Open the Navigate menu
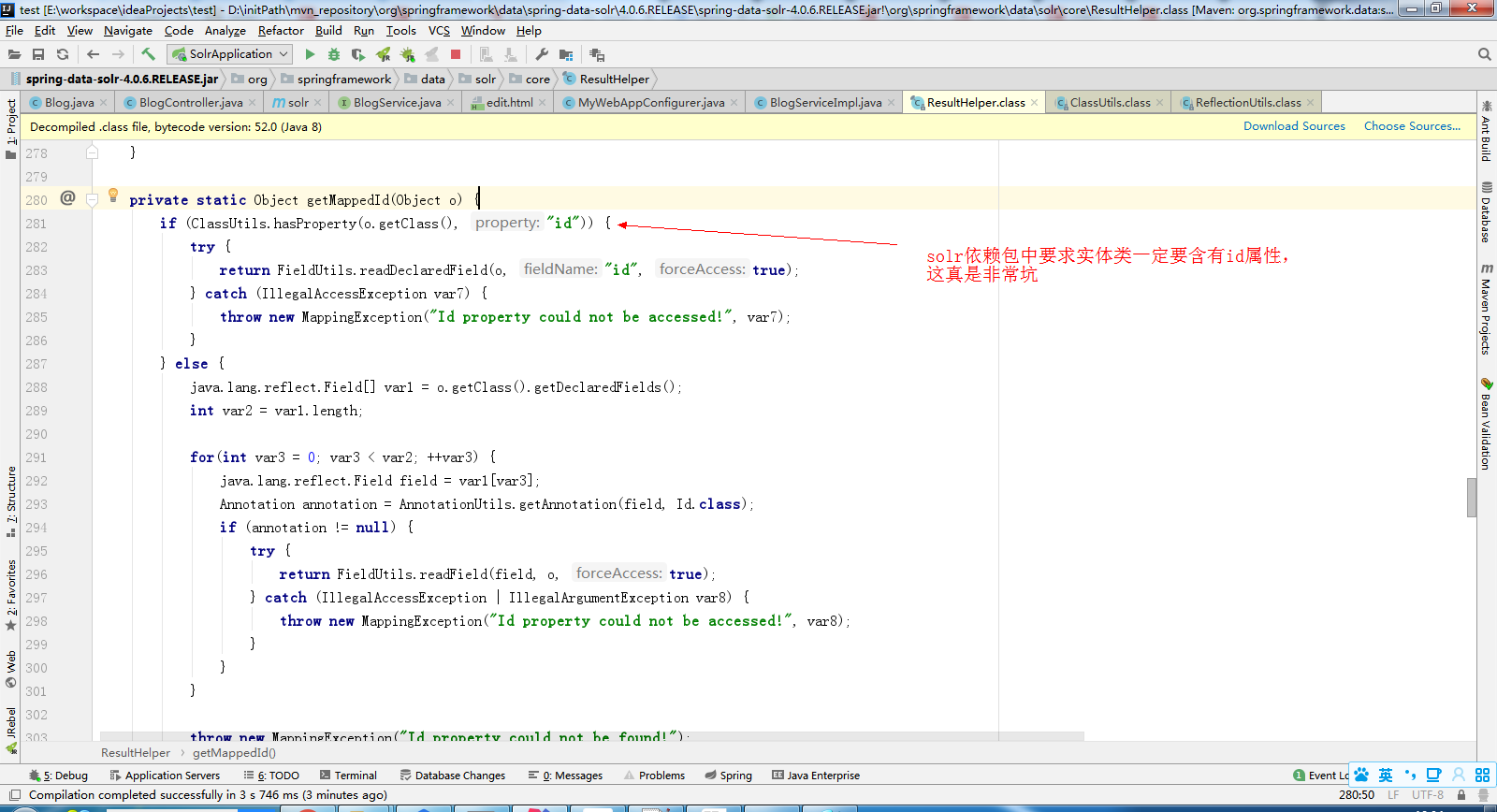1497x812 pixels. pyautogui.click(x=128, y=31)
